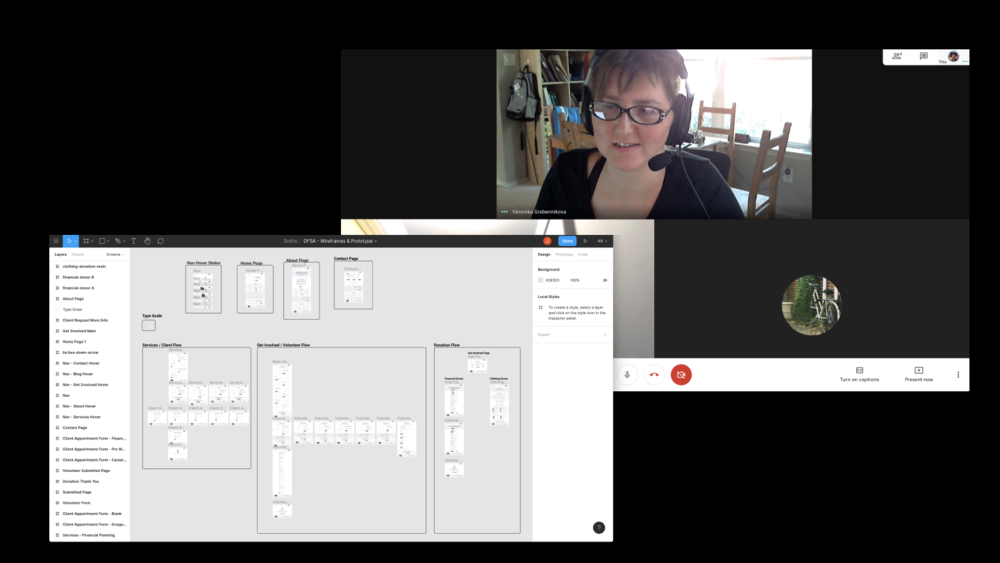Select the Pen tool in Figma

coord(117,241)
